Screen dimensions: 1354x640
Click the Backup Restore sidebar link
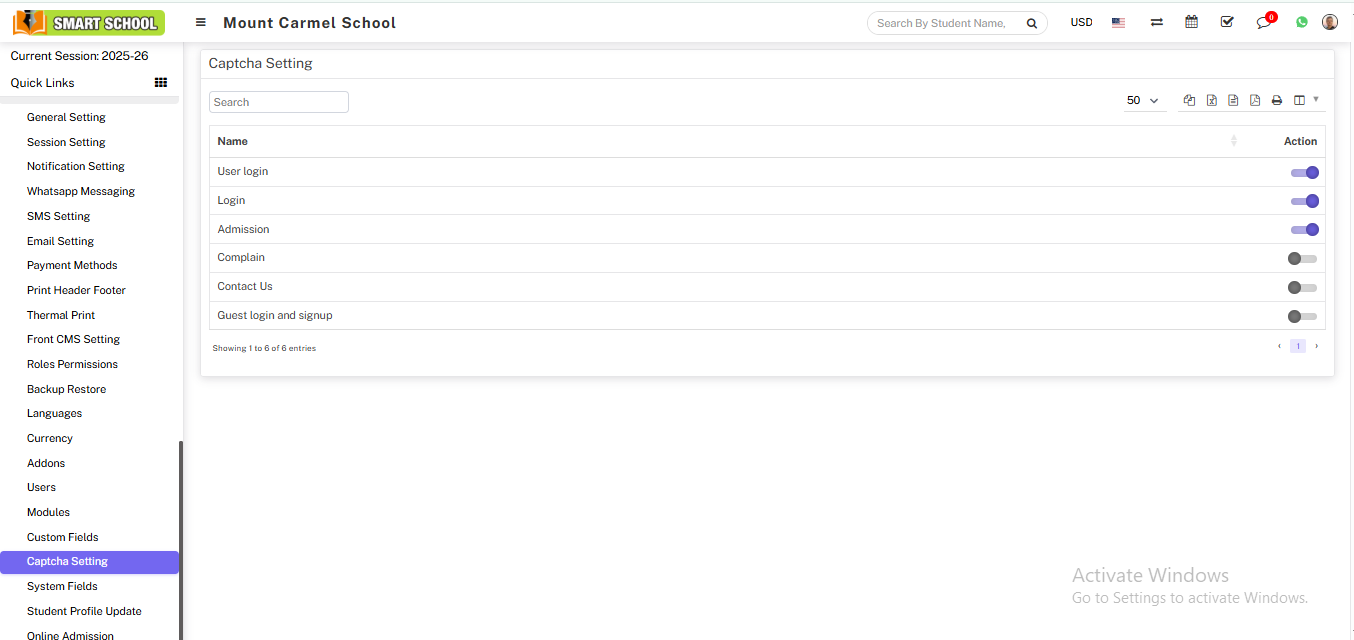coord(66,389)
